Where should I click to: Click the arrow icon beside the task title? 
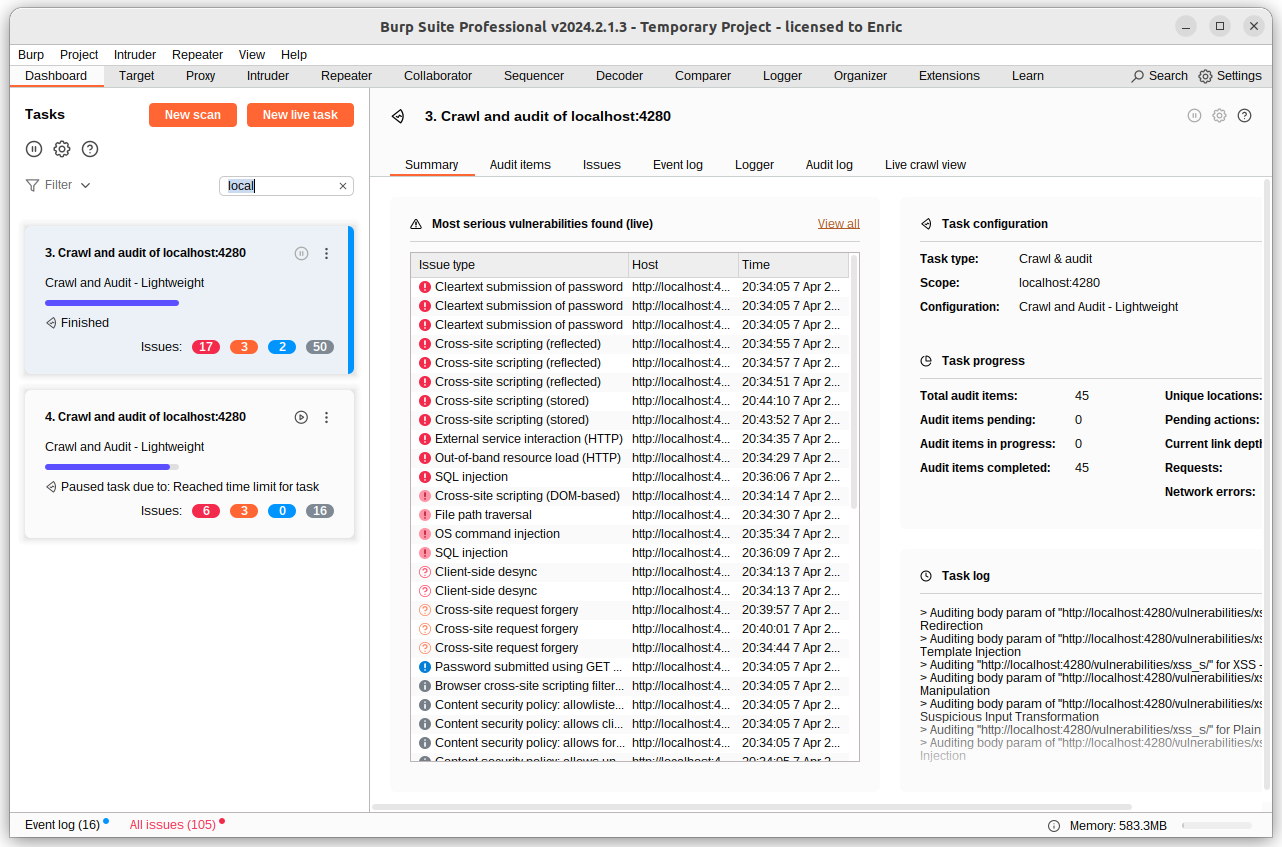click(397, 115)
